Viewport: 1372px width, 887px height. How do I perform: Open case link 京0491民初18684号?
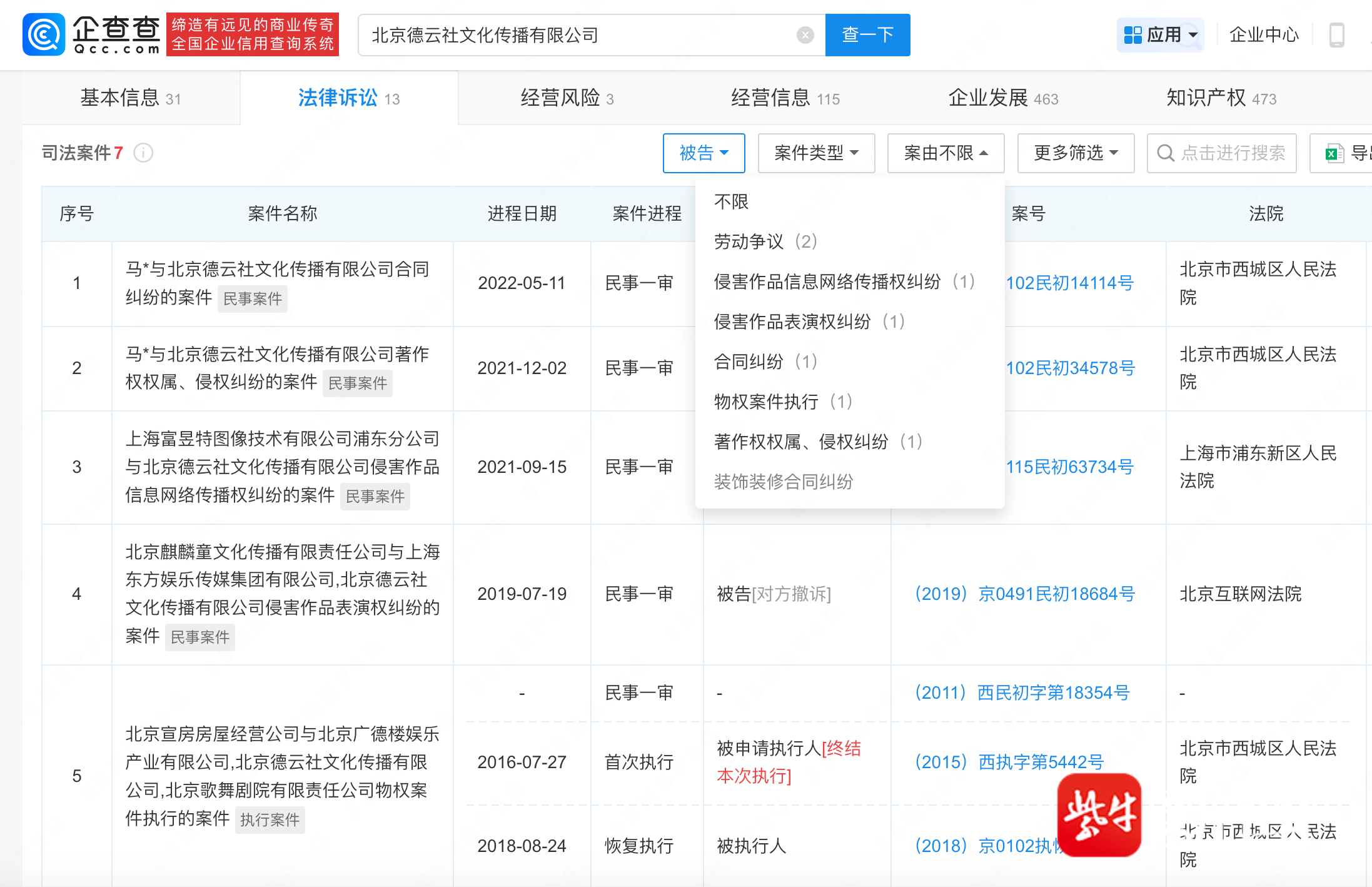click(1024, 594)
